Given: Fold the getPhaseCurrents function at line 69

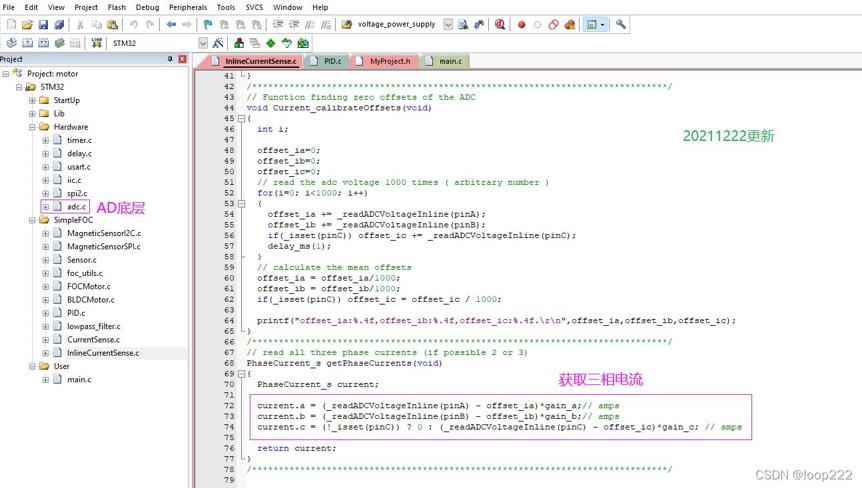Looking at the screenshot, I should pos(241,374).
